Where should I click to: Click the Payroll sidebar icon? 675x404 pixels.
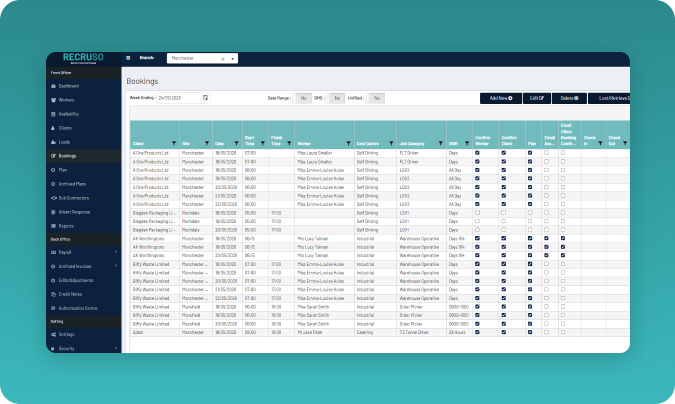coord(53,252)
